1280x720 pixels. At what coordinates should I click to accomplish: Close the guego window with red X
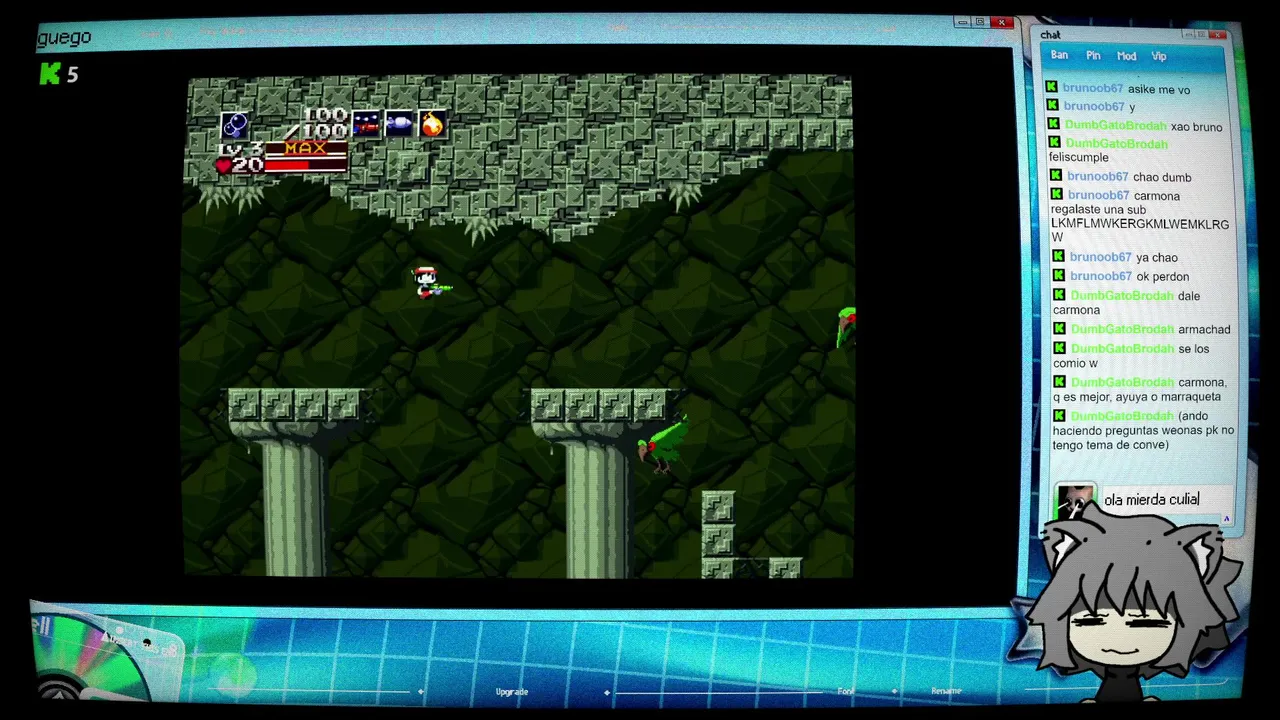coord(1003,22)
